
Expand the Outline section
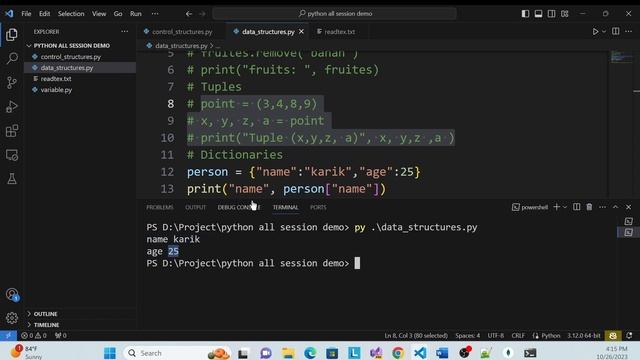(x=45, y=314)
